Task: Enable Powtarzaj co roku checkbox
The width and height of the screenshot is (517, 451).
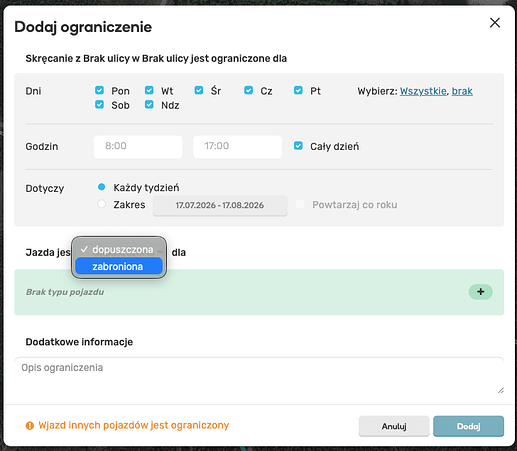Action: (x=300, y=204)
